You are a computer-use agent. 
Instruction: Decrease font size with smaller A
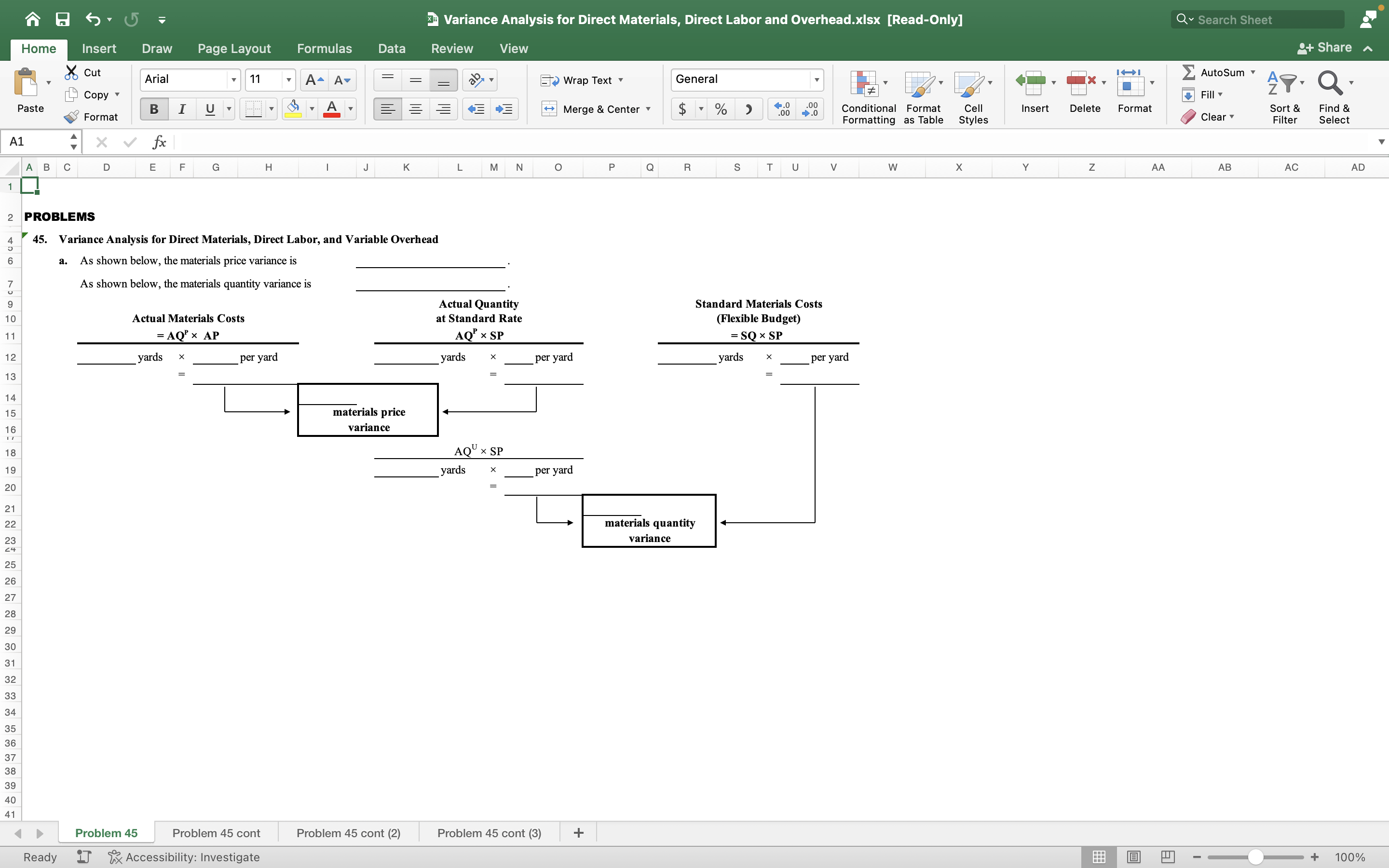[x=342, y=80]
